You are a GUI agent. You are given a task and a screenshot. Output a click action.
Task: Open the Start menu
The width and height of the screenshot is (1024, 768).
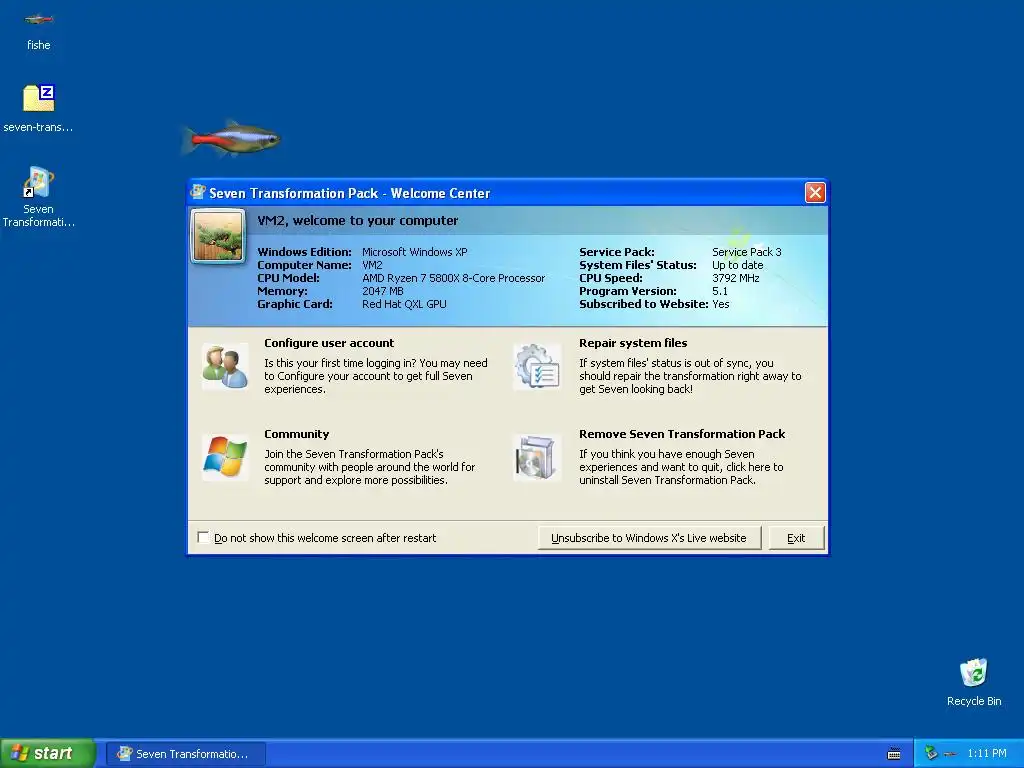click(48, 753)
